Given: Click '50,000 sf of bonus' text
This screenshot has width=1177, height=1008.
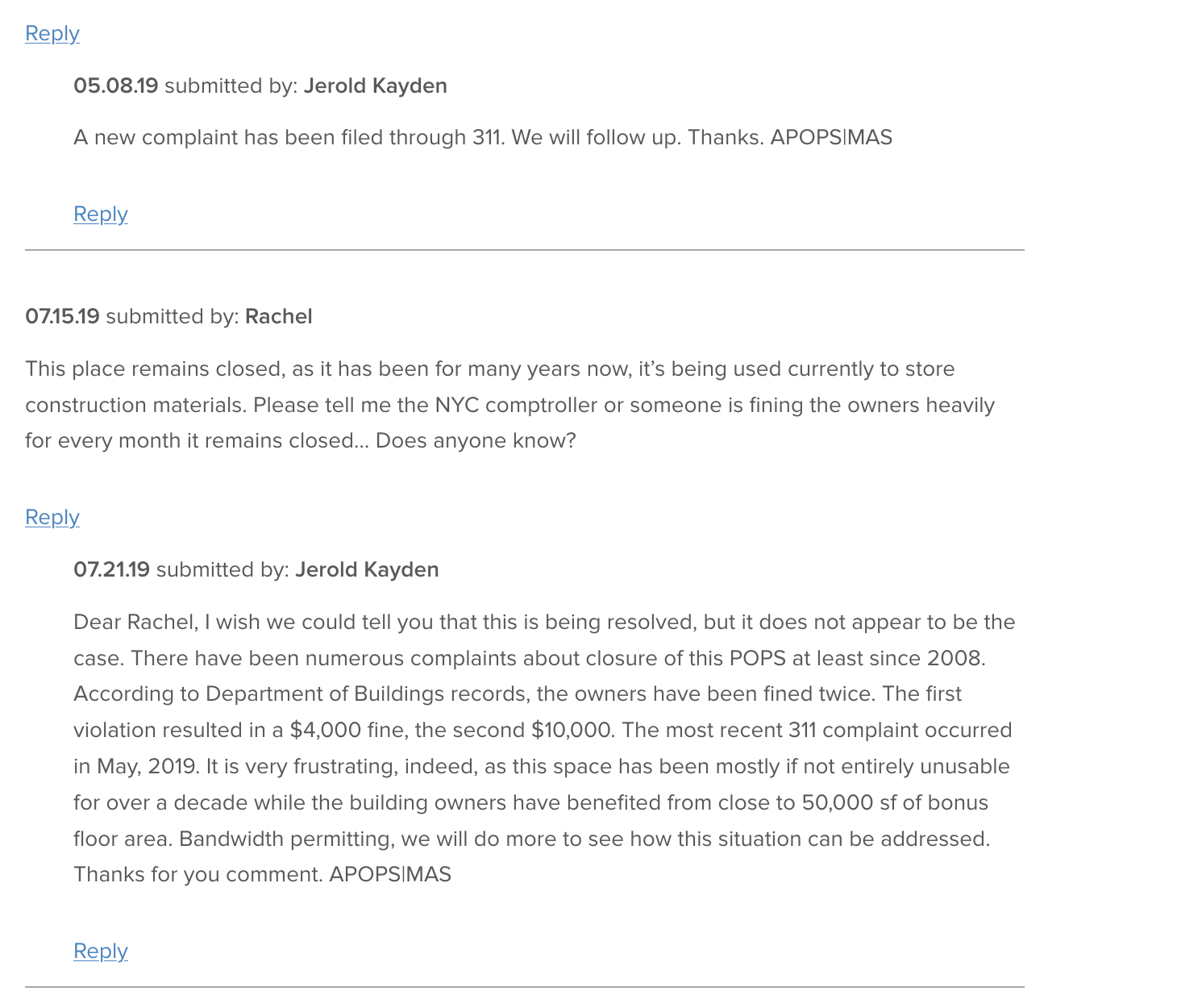Looking at the screenshot, I should tap(895, 803).
